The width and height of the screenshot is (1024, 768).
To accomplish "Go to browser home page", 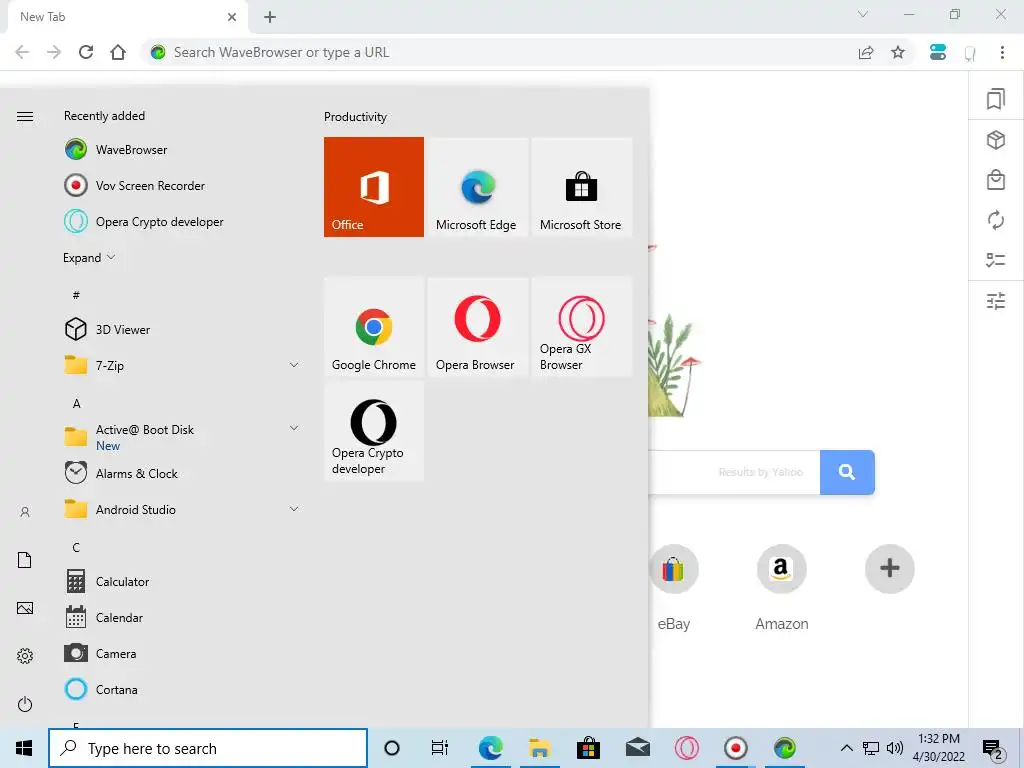I will click(118, 52).
